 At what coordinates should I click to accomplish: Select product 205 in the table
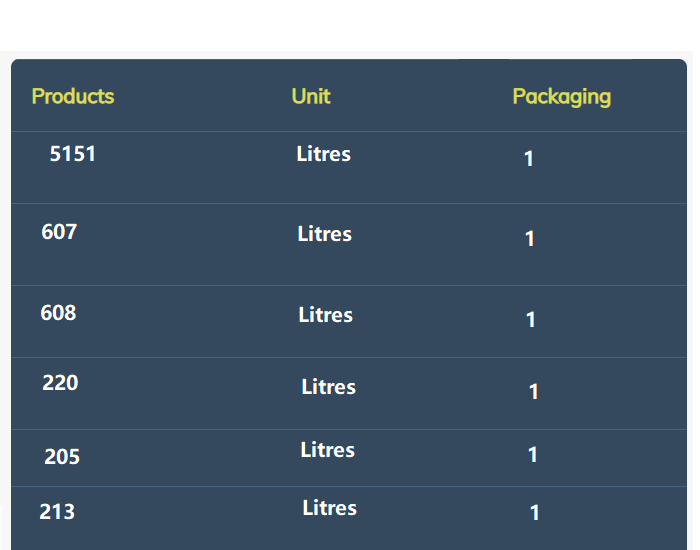(x=62, y=457)
